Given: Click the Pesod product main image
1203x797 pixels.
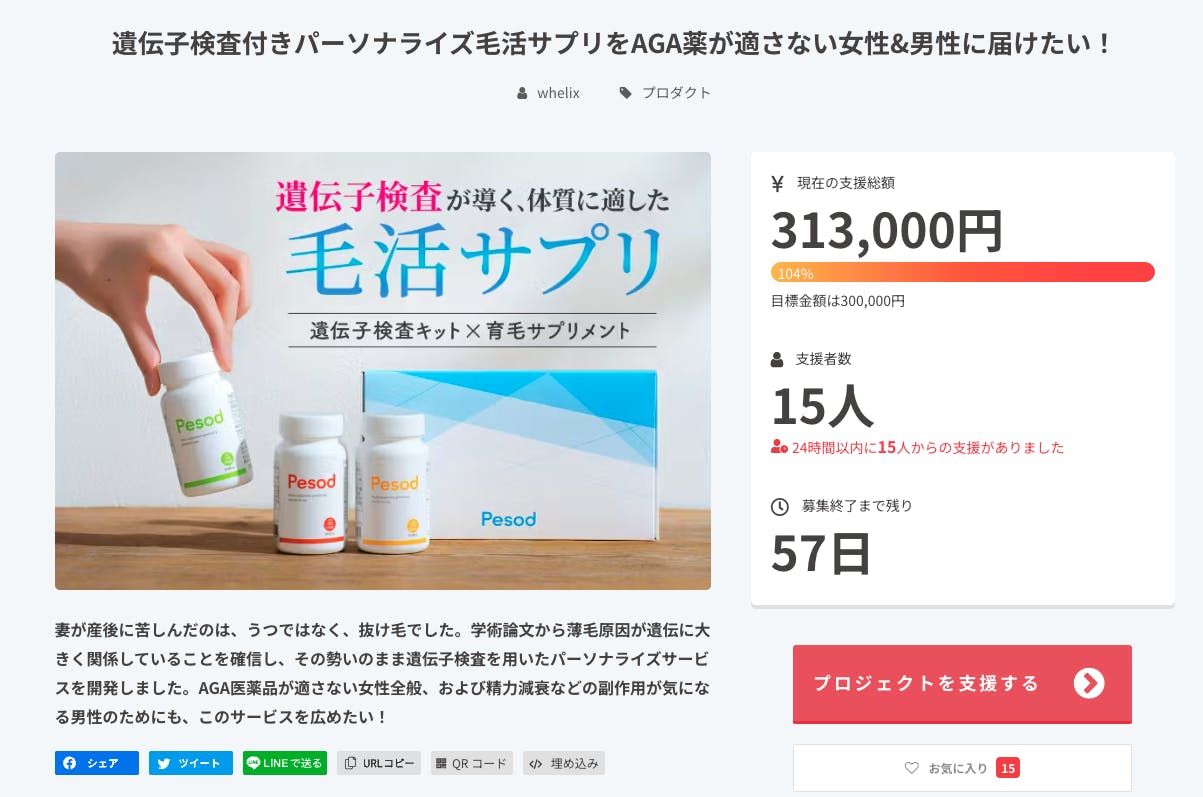Looking at the screenshot, I should [382, 370].
